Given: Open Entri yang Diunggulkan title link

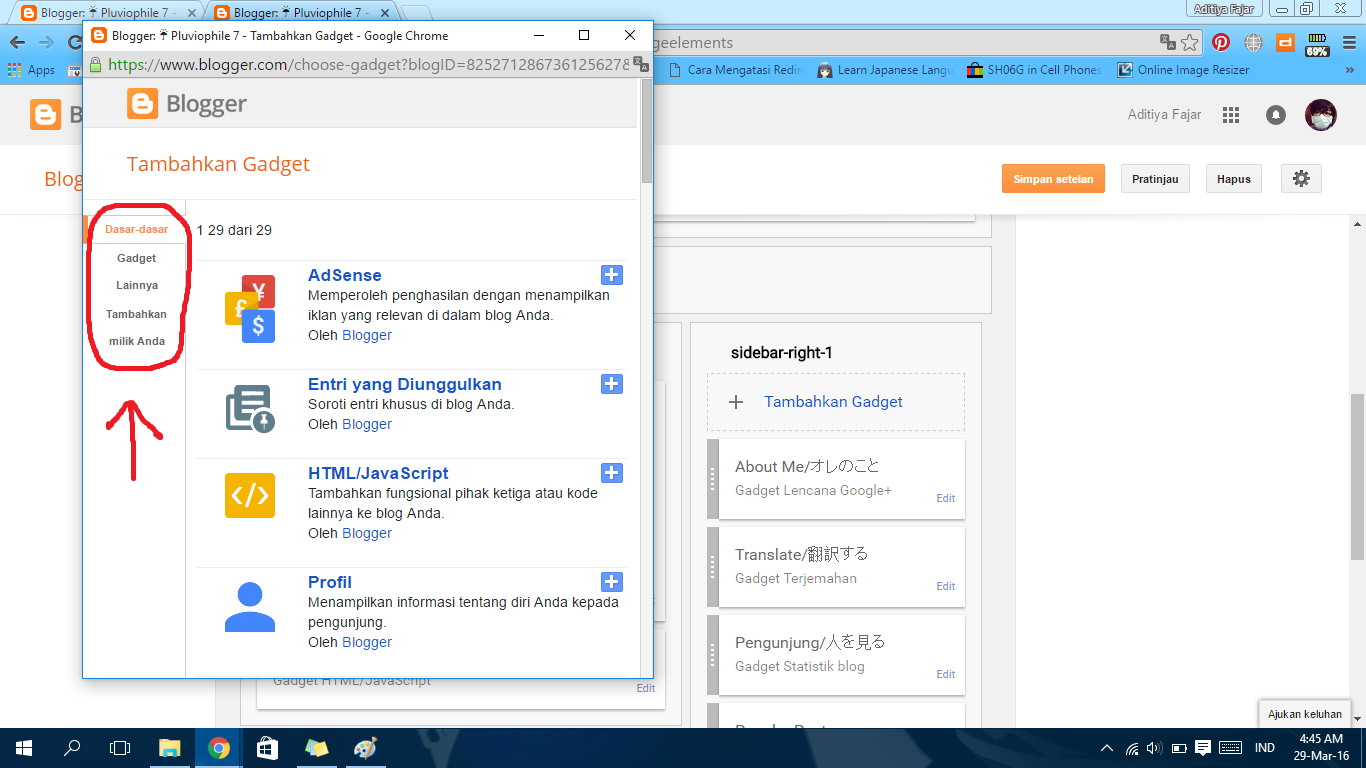Looking at the screenshot, I should (405, 384).
